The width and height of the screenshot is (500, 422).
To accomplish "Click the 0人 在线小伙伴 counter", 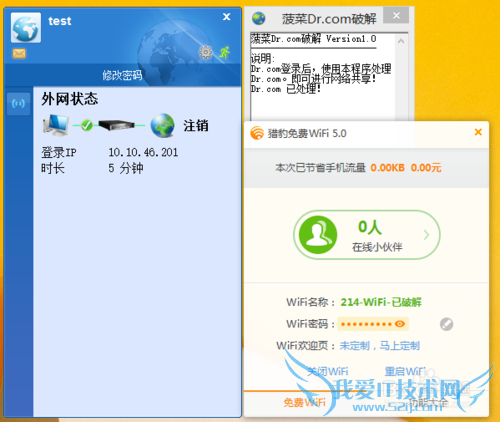I will pyautogui.click(x=367, y=235).
